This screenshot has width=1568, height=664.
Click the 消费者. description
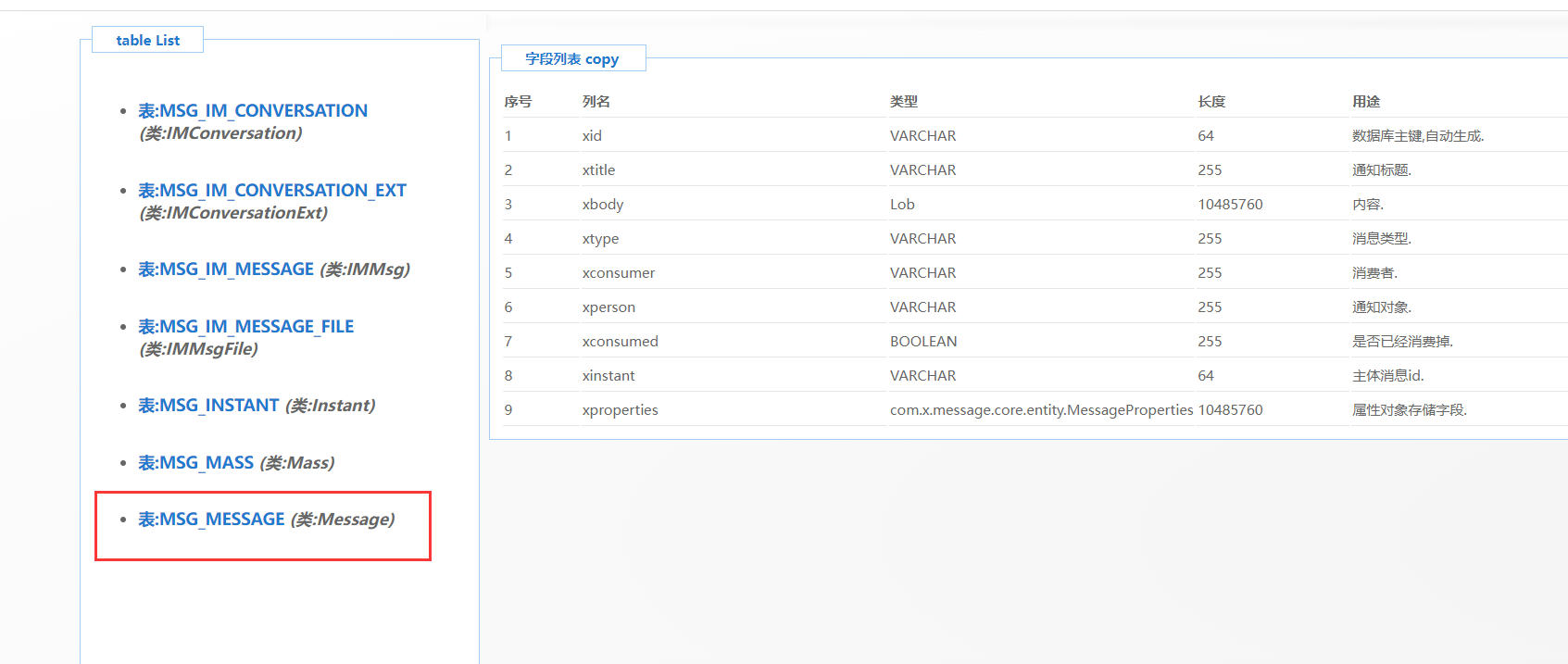point(1375,273)
